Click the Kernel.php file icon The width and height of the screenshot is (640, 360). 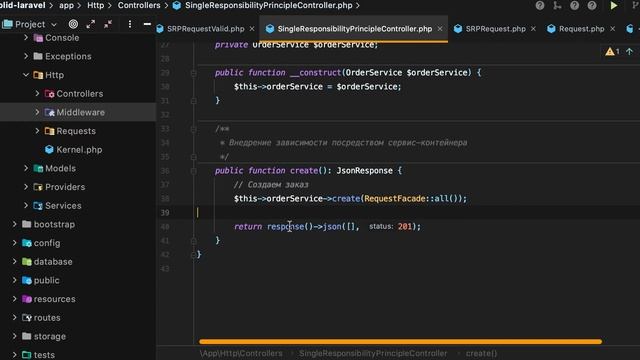click(x=49, y=149)
